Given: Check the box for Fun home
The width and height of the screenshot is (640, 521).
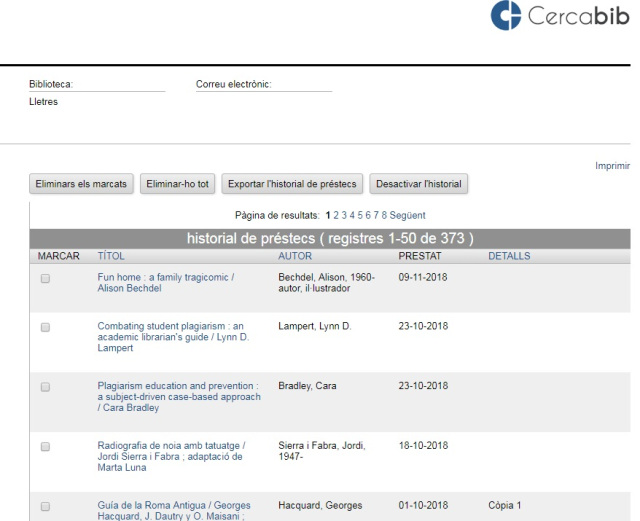Looking at the screenshot, I should click(45, 280).
